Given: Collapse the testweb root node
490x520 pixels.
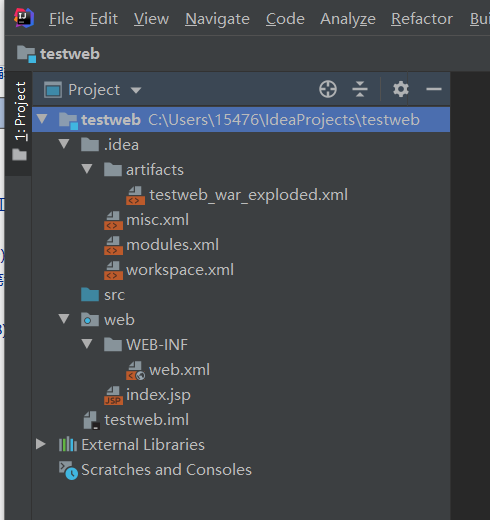Looking at the screenshot, I should 42,119.
